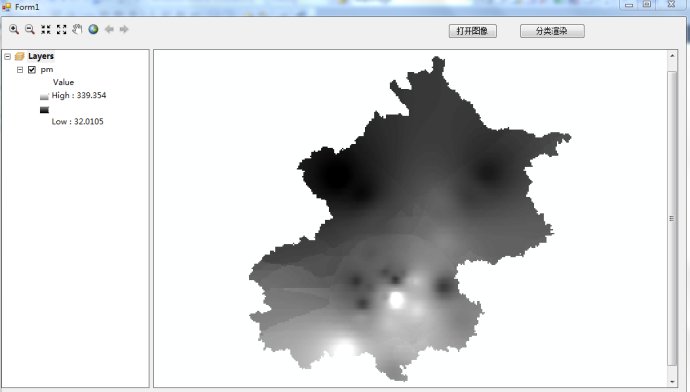The image size is (690, 392).
Task: Select the Zoom Out tool
Action: tap(30, 29)
